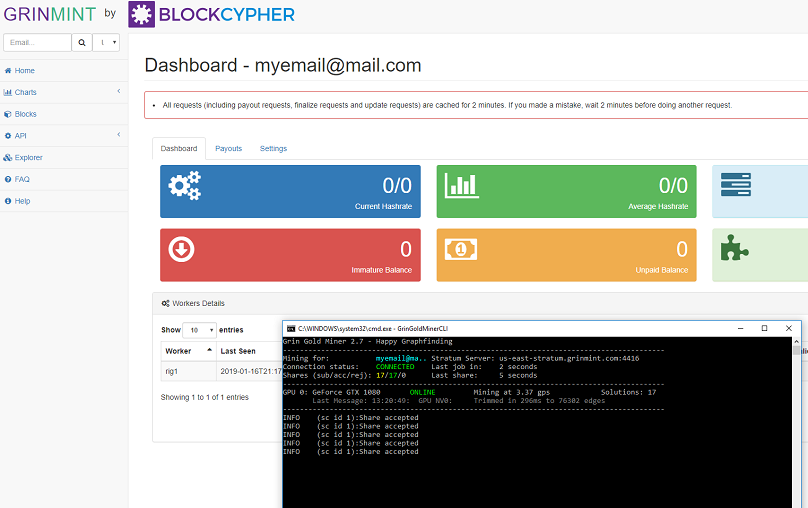Click the Explorer icon in sidebar
The height and width of the screenshot is (508, 808).
pyautogui.click(x=8, y=158)
